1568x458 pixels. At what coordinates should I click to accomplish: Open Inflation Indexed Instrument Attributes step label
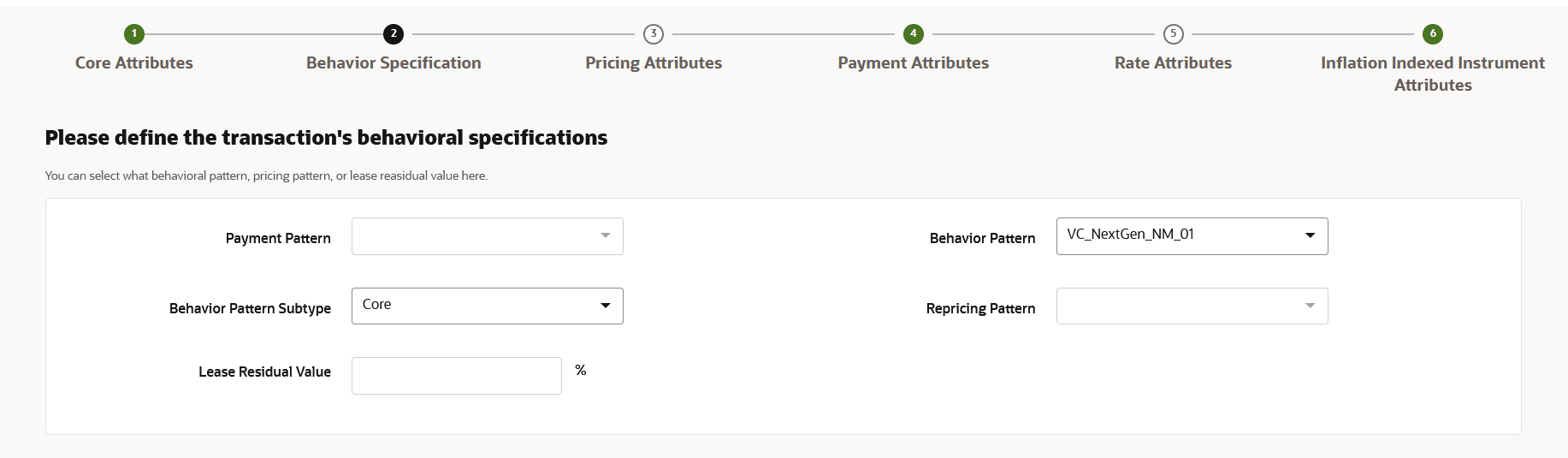[x=1433, y=74]
